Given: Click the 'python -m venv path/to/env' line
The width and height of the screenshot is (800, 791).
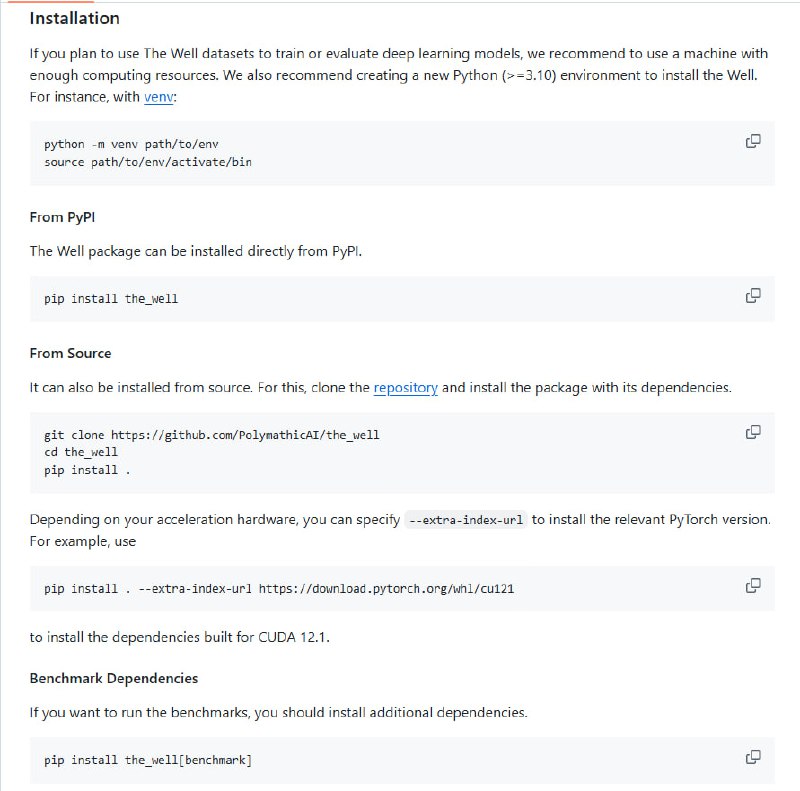Looking at the screenshot, I should tap(131, 144).
